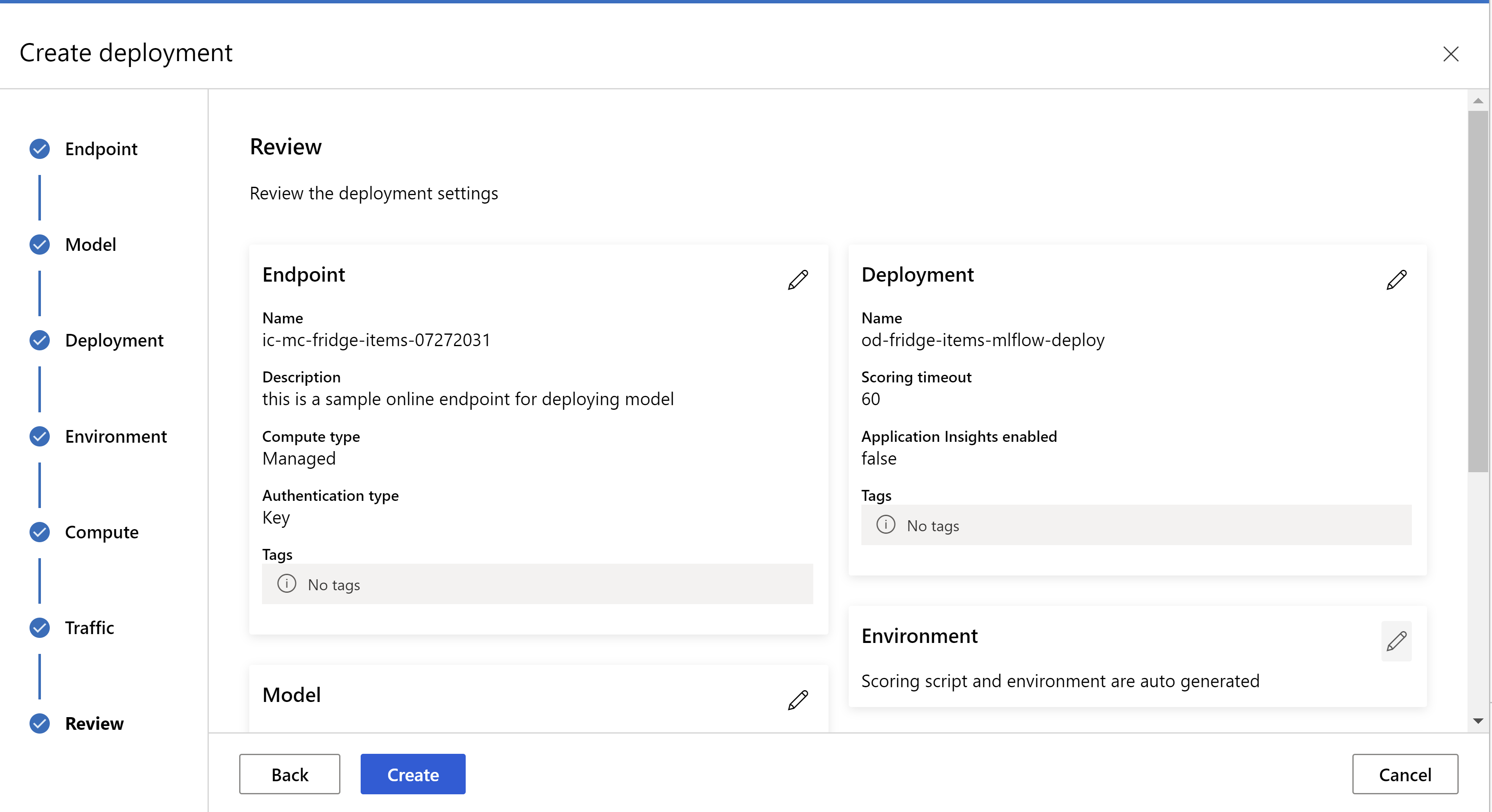This screenshot has height=812, width=1492.
Task: Click the Review completed step icon
Action: coord(40,723)
